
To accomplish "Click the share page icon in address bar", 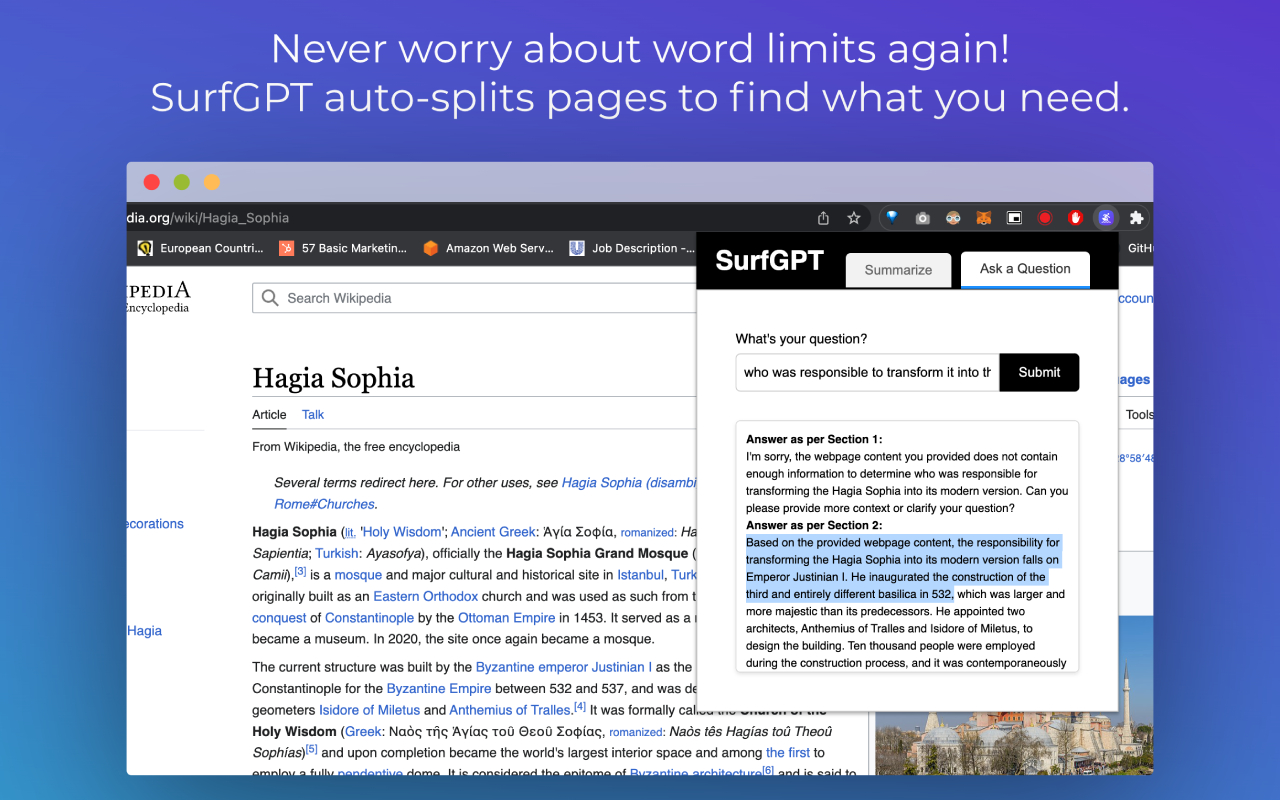I will (824, 218).
